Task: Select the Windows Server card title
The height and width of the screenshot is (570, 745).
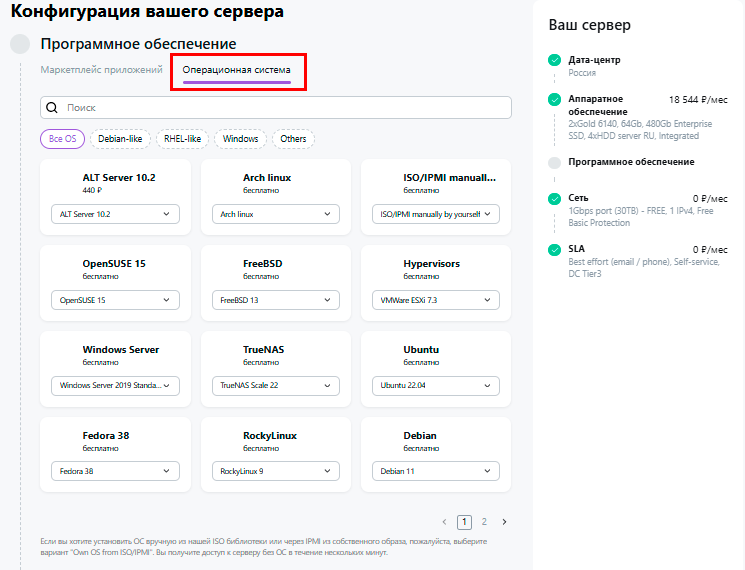Action: 121,350
